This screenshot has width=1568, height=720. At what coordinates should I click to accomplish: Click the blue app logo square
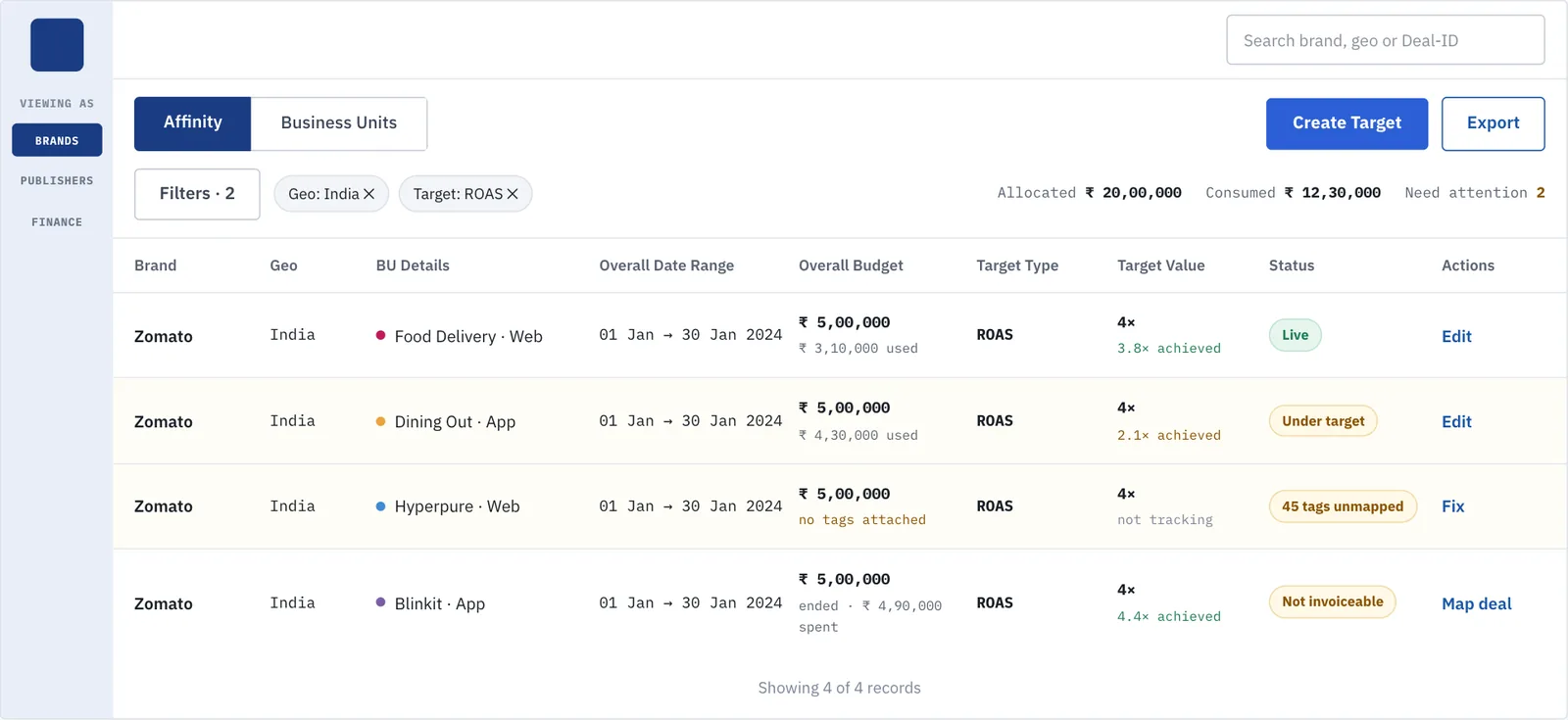point(57,45)
